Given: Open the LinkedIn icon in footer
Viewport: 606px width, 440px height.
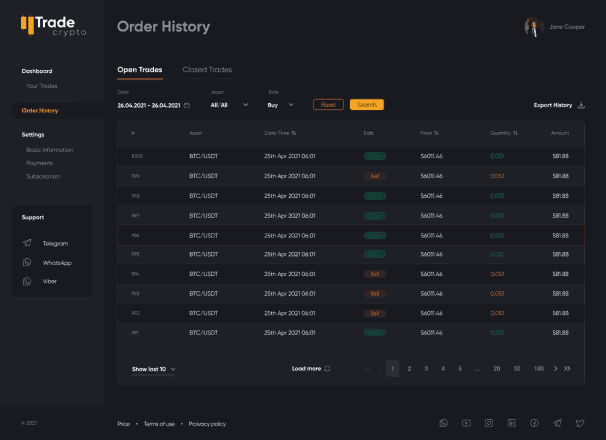Looking at the screenshot, I should tap(512, 424).
